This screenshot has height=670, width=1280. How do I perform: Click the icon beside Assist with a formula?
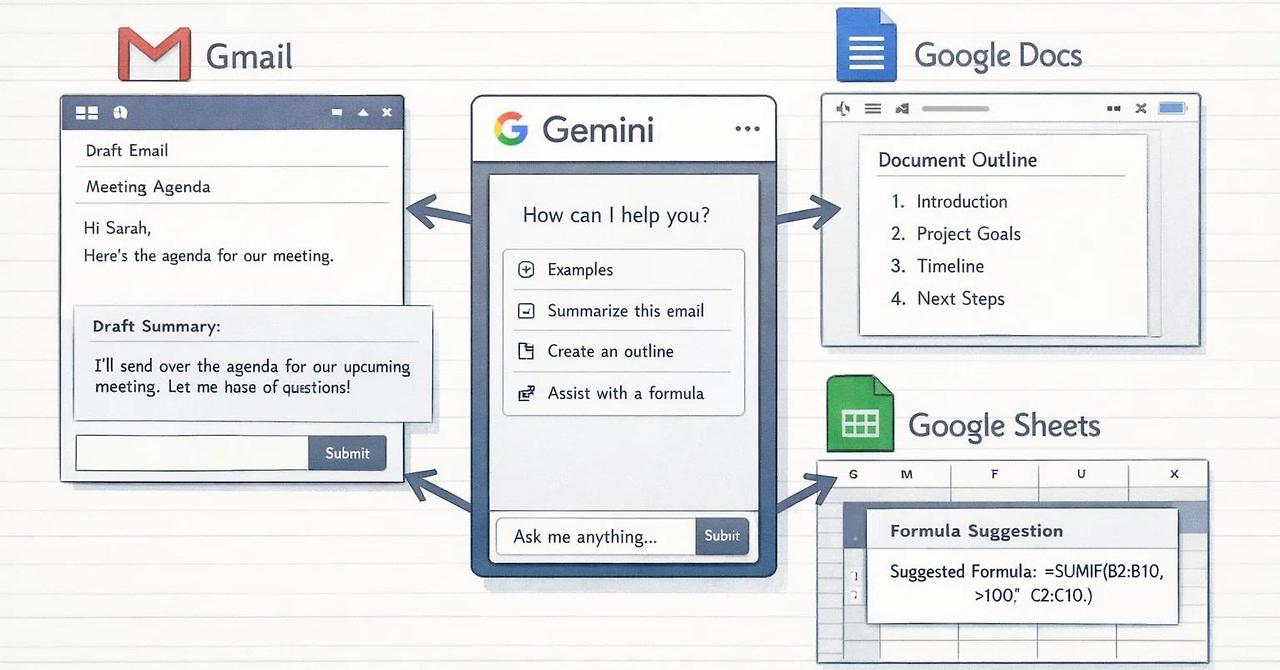pos(526,394)
